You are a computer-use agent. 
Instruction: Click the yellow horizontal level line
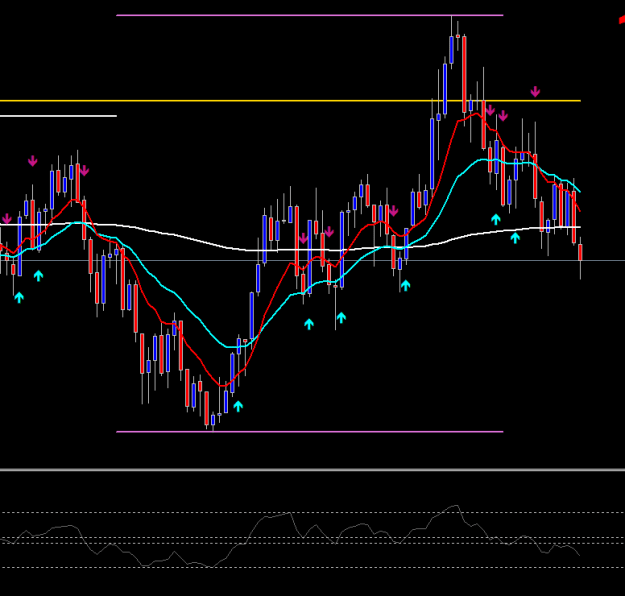(x=290, y=101)
